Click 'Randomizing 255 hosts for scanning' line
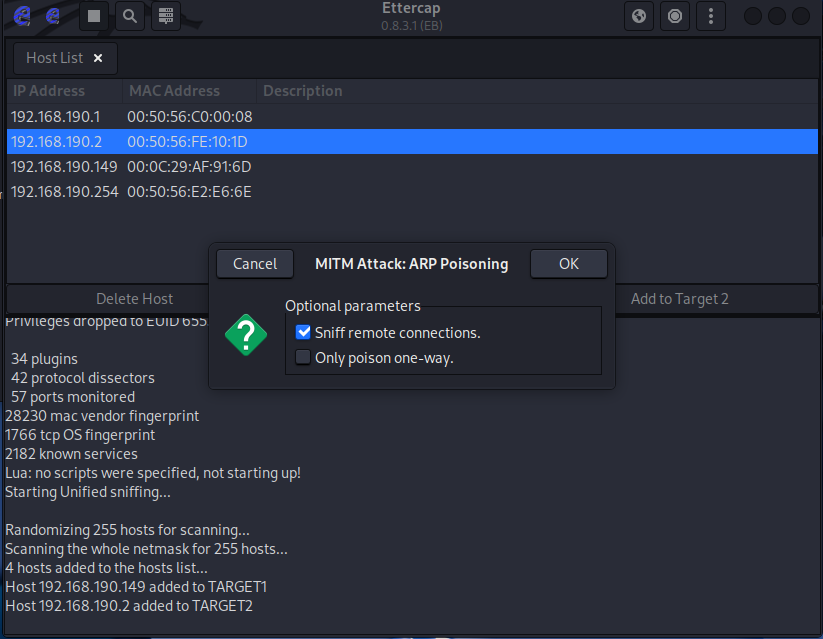The width and height of the screenshot is (823, 639). click(127, 530)
